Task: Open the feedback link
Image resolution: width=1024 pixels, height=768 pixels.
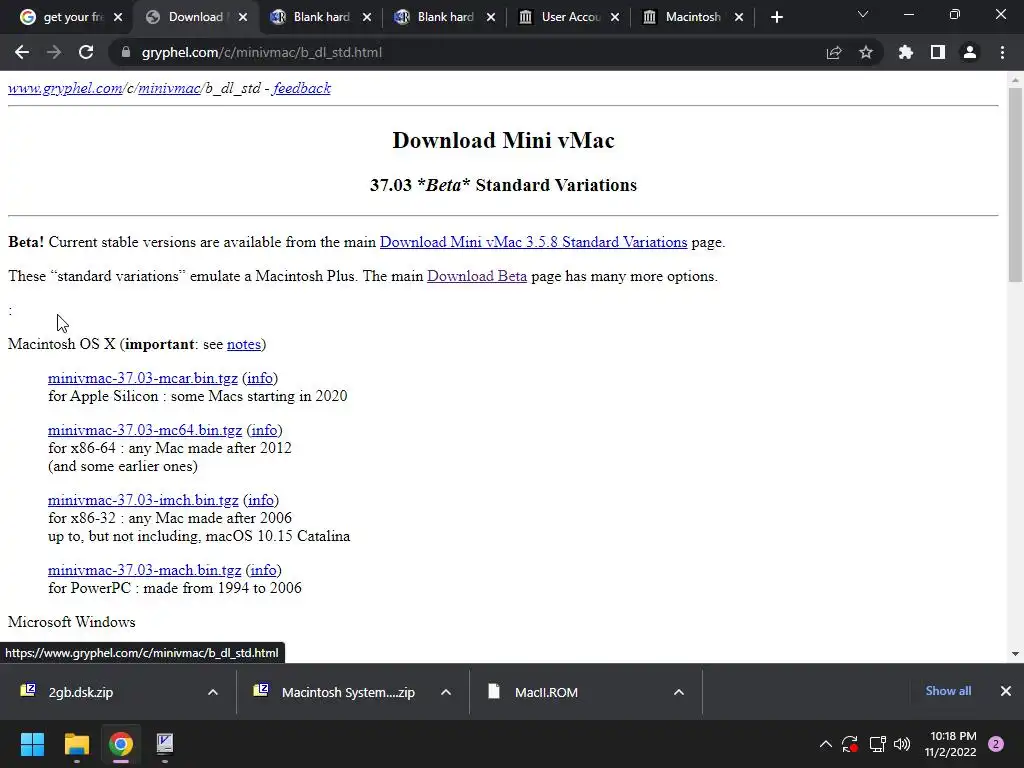Action: pyautogui.click(x=302, y=88)
